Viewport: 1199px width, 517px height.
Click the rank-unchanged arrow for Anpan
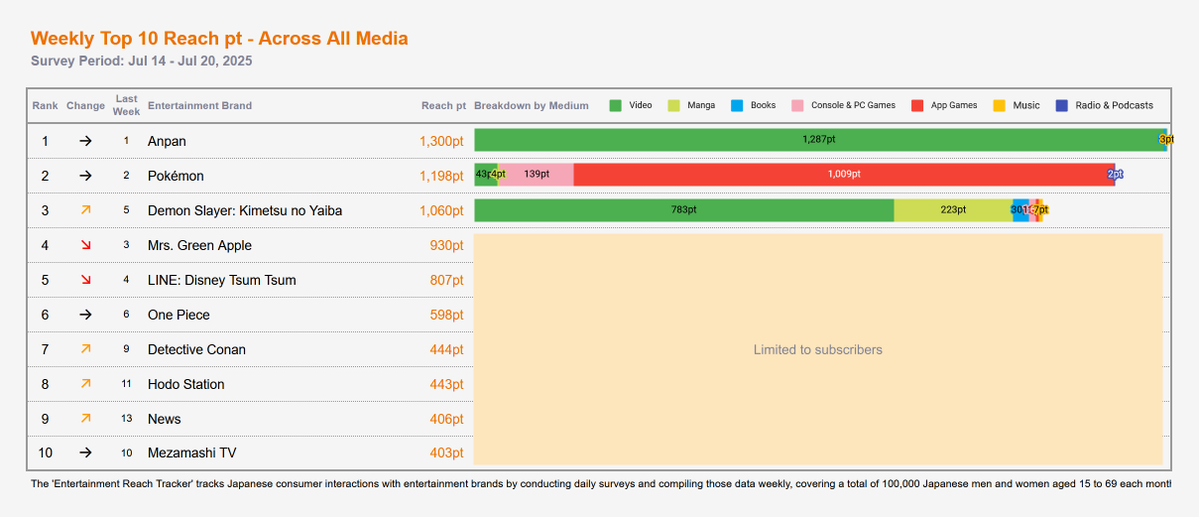pyautogui.click(x=86, y=141)
